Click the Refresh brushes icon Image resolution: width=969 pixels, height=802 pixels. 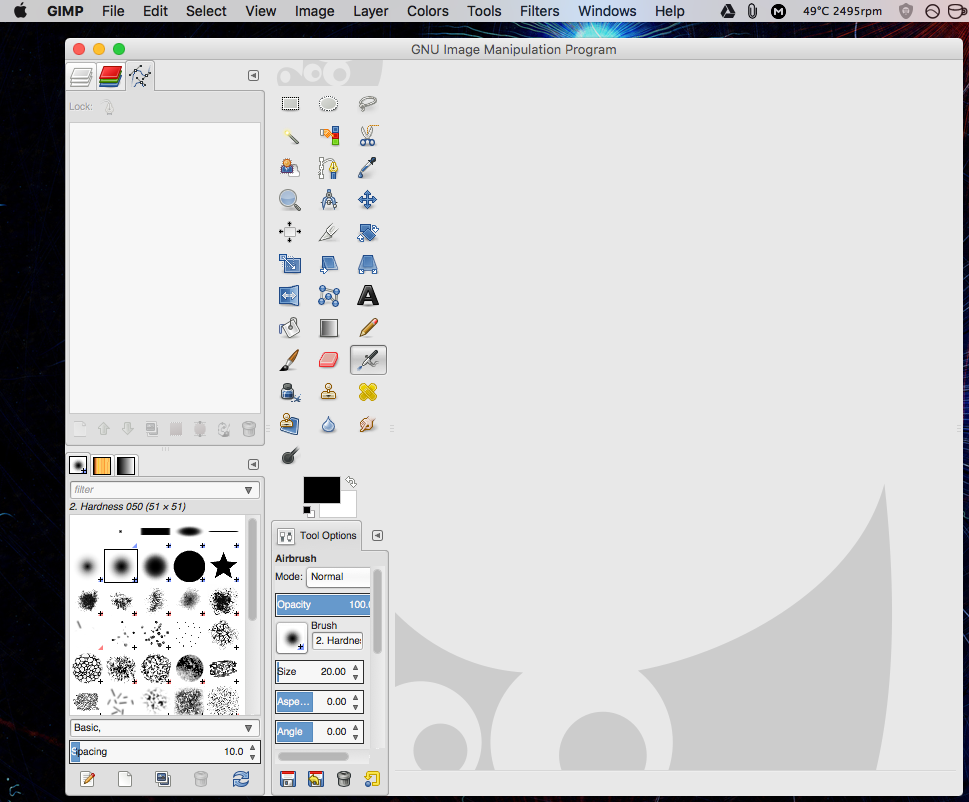pos(240,778)
